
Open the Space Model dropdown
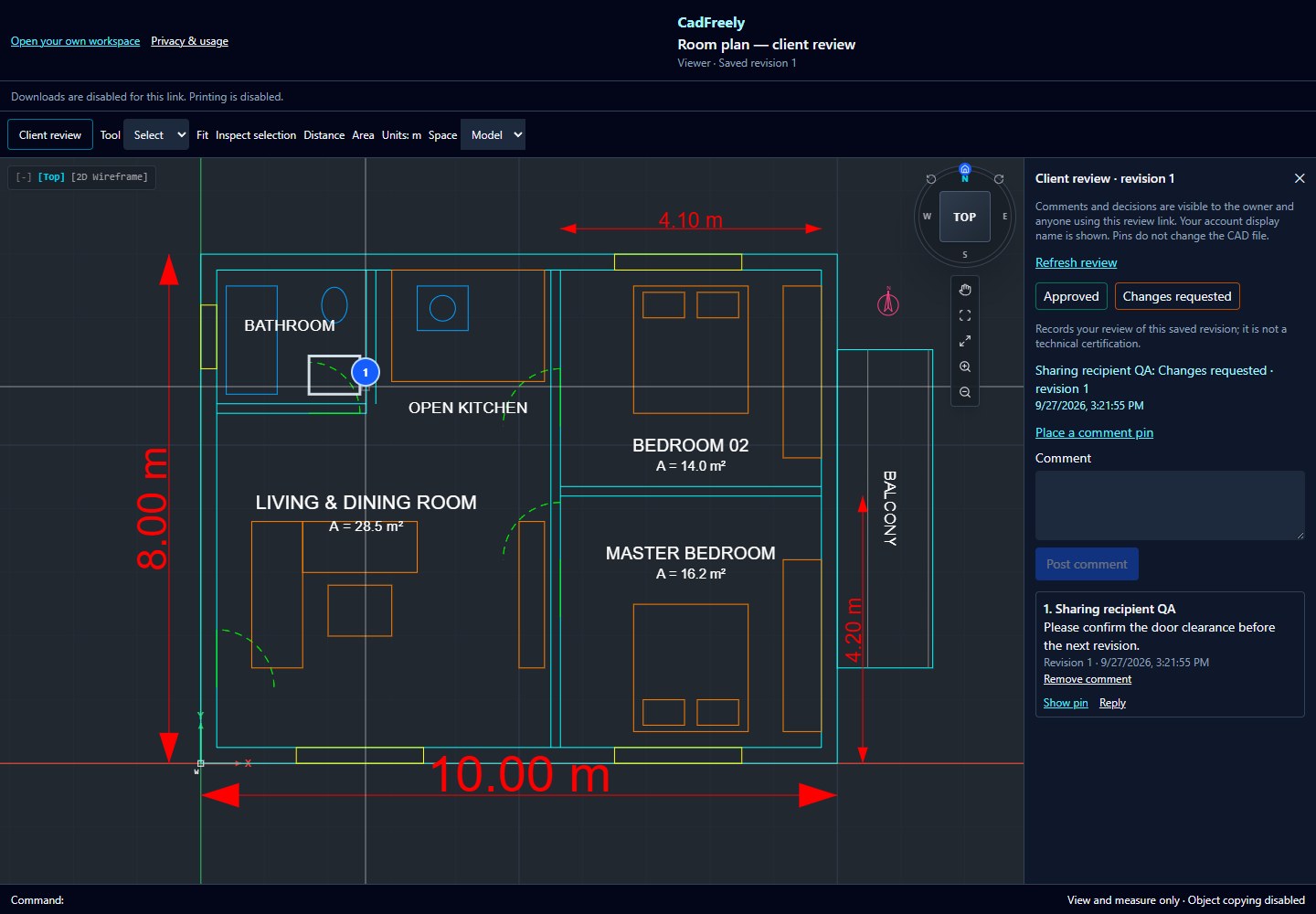tap(493, 135)
